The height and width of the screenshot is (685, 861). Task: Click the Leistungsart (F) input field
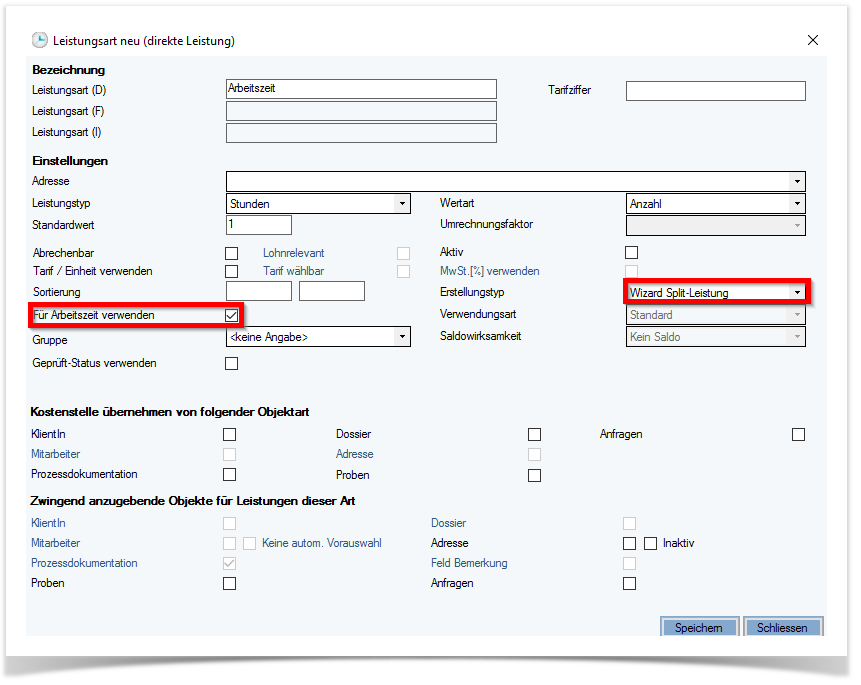(361, 111)
